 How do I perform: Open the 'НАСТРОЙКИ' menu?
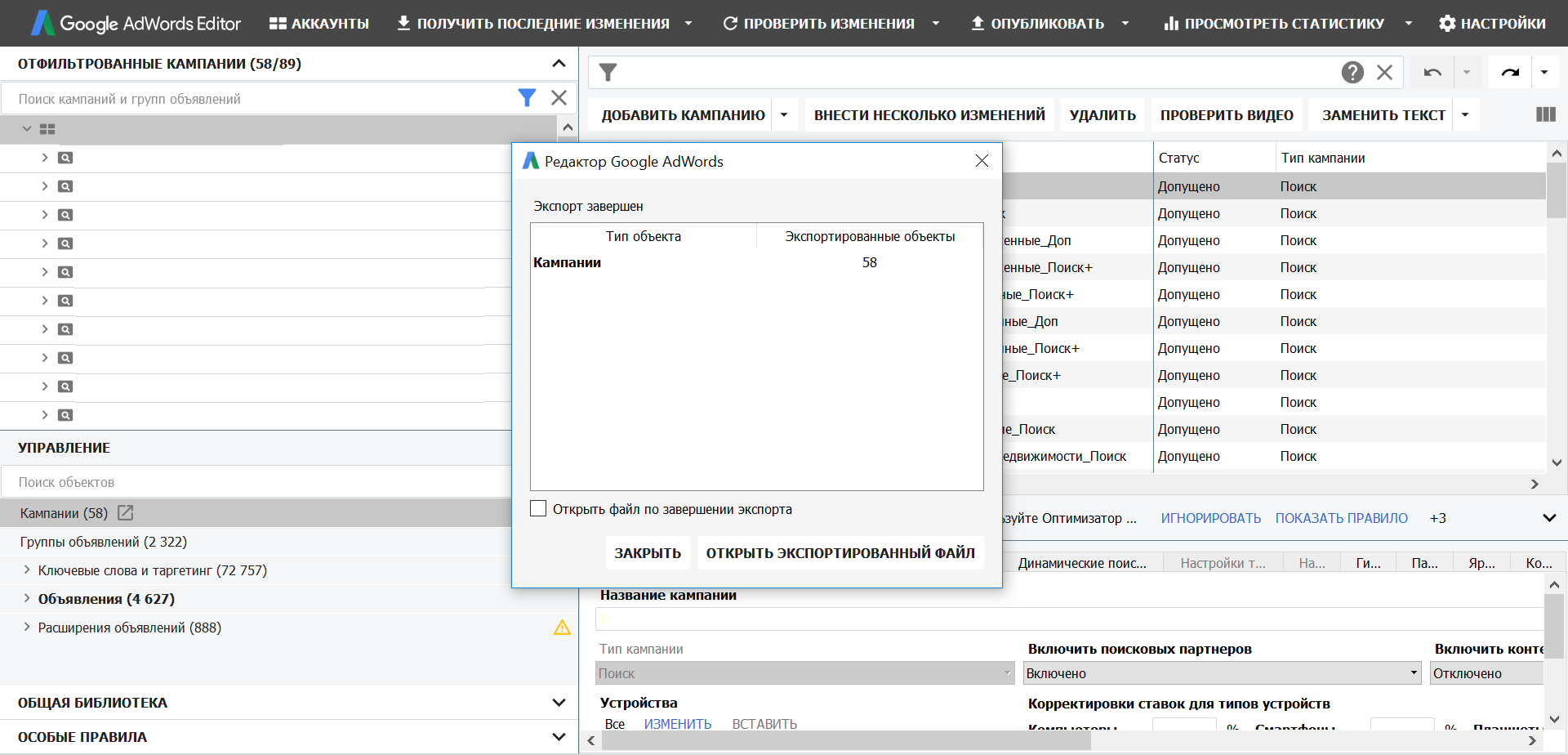1492,24
